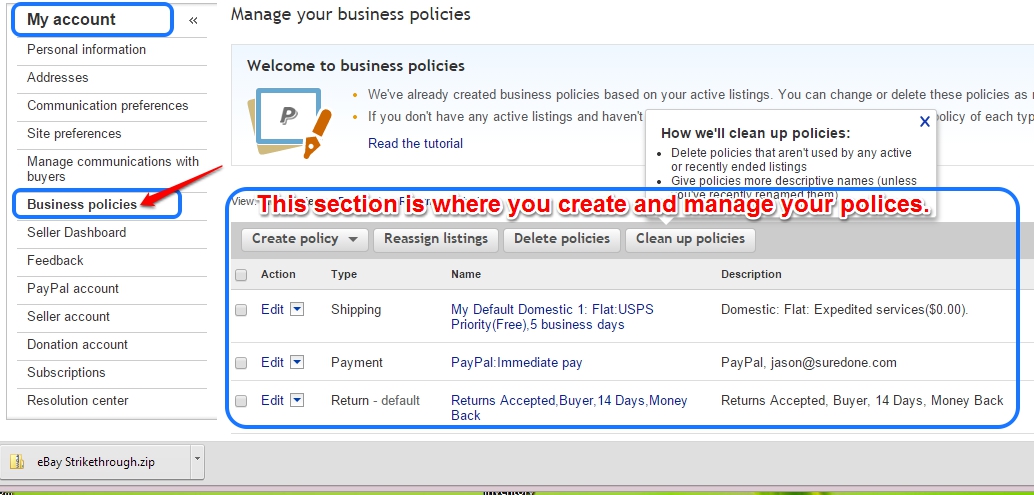Open PayPal account settings

pyautogui.click(x=73, y=289)
